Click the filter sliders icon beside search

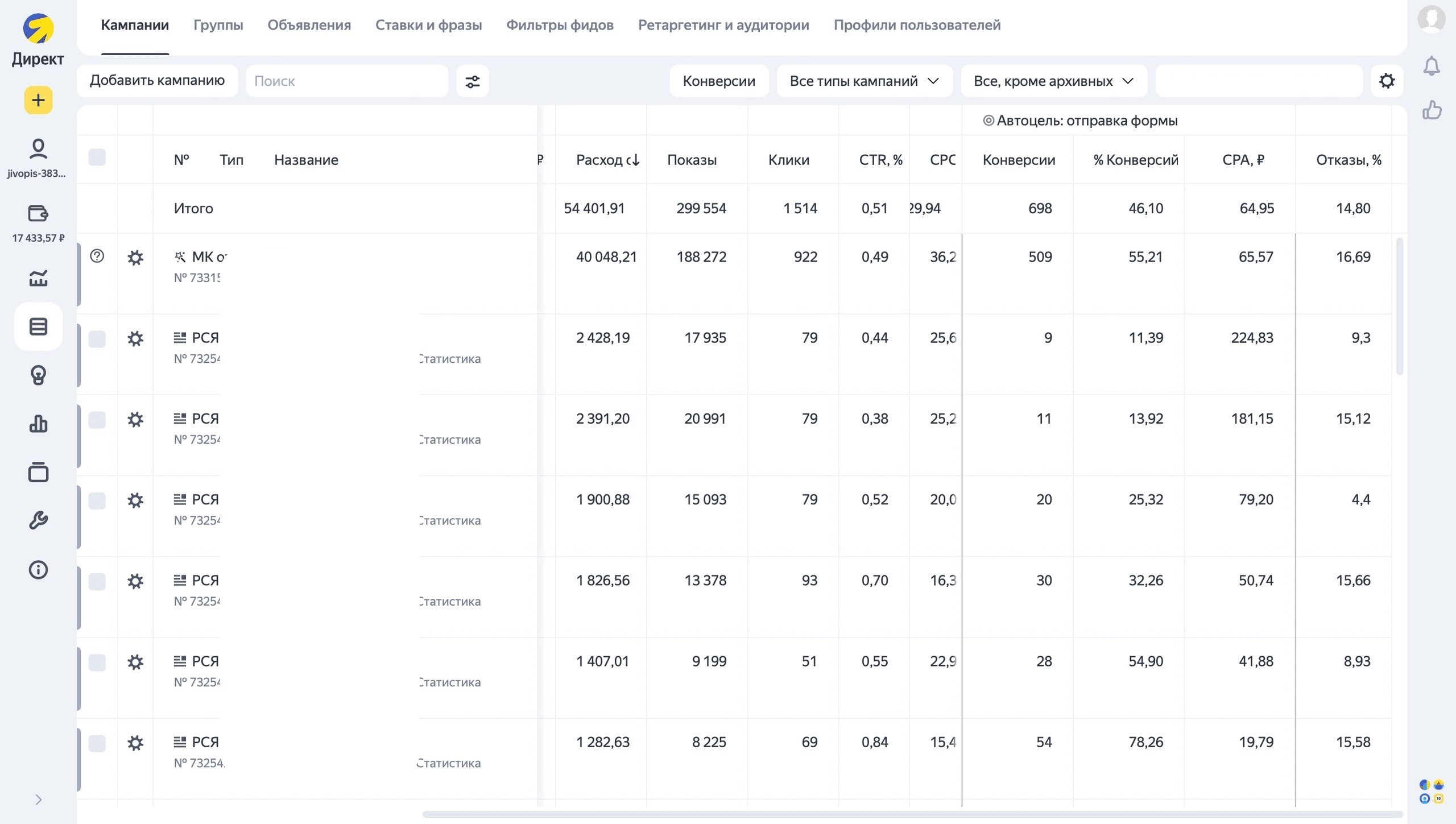[472, 81]
